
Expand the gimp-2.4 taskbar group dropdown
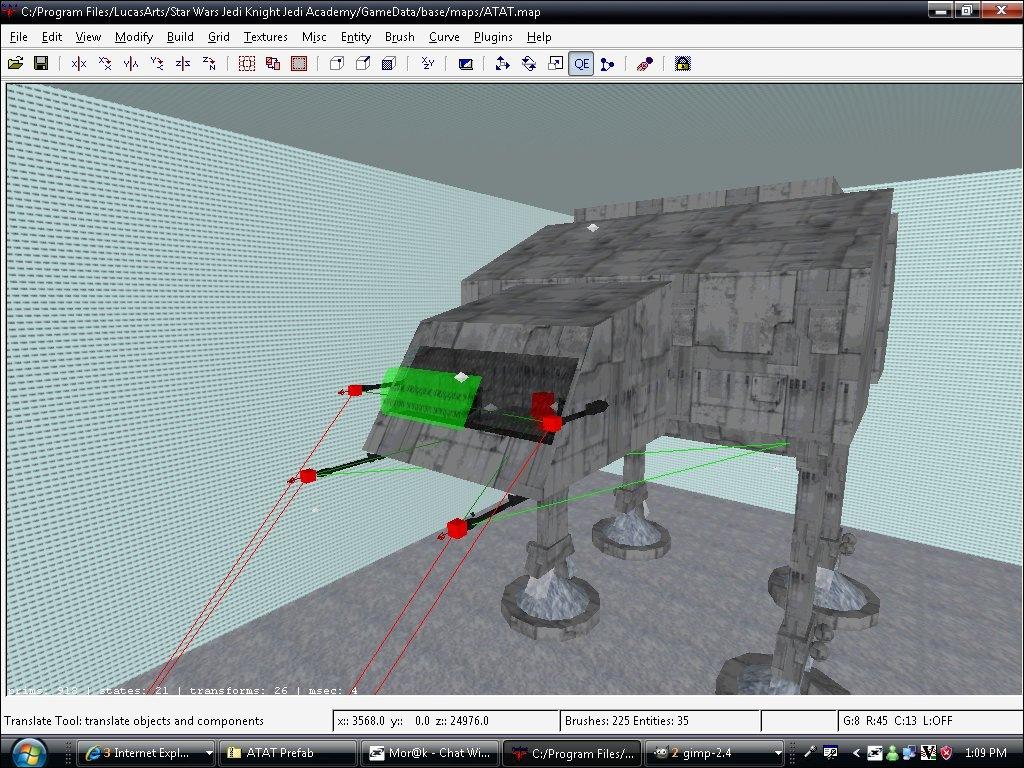(x=778, y=753)
